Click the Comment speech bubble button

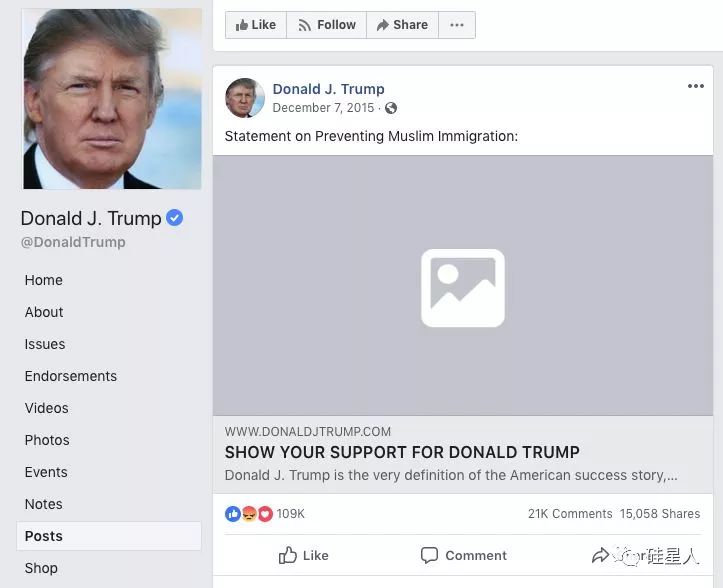pyautogui.click(x=463, y=555)
